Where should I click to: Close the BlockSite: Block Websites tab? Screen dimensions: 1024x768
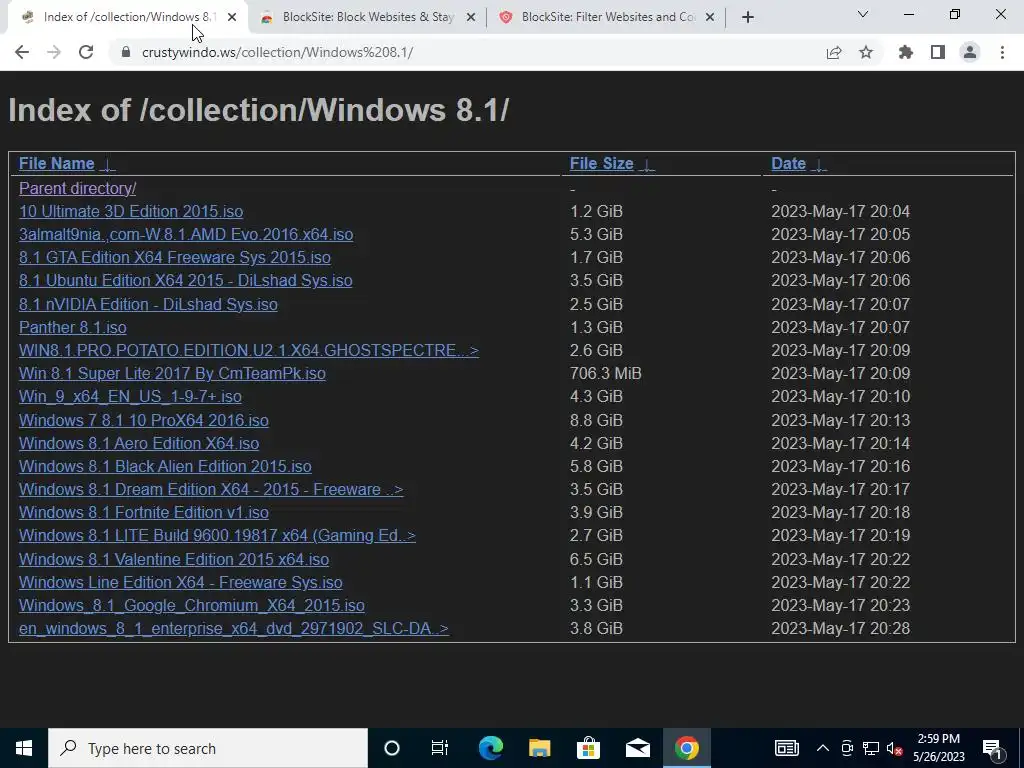[471, 17]
